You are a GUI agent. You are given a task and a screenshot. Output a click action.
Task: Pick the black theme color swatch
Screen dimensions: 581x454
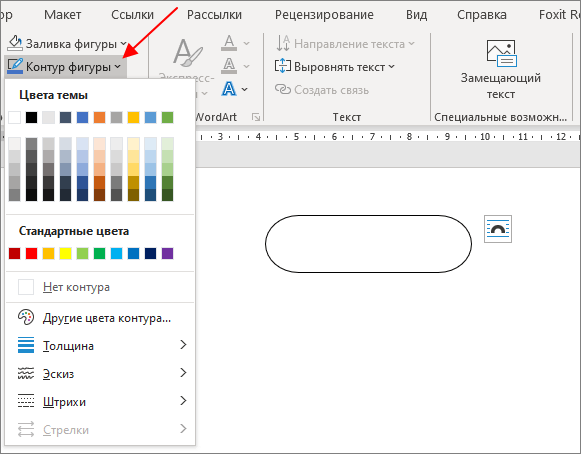point(31,117)
